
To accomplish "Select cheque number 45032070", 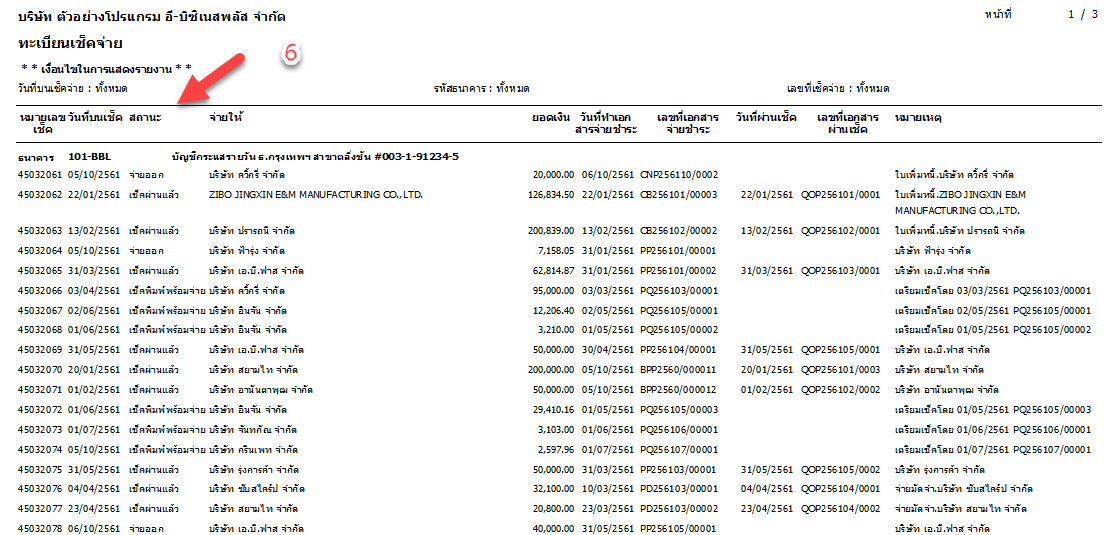I will 40,369.
